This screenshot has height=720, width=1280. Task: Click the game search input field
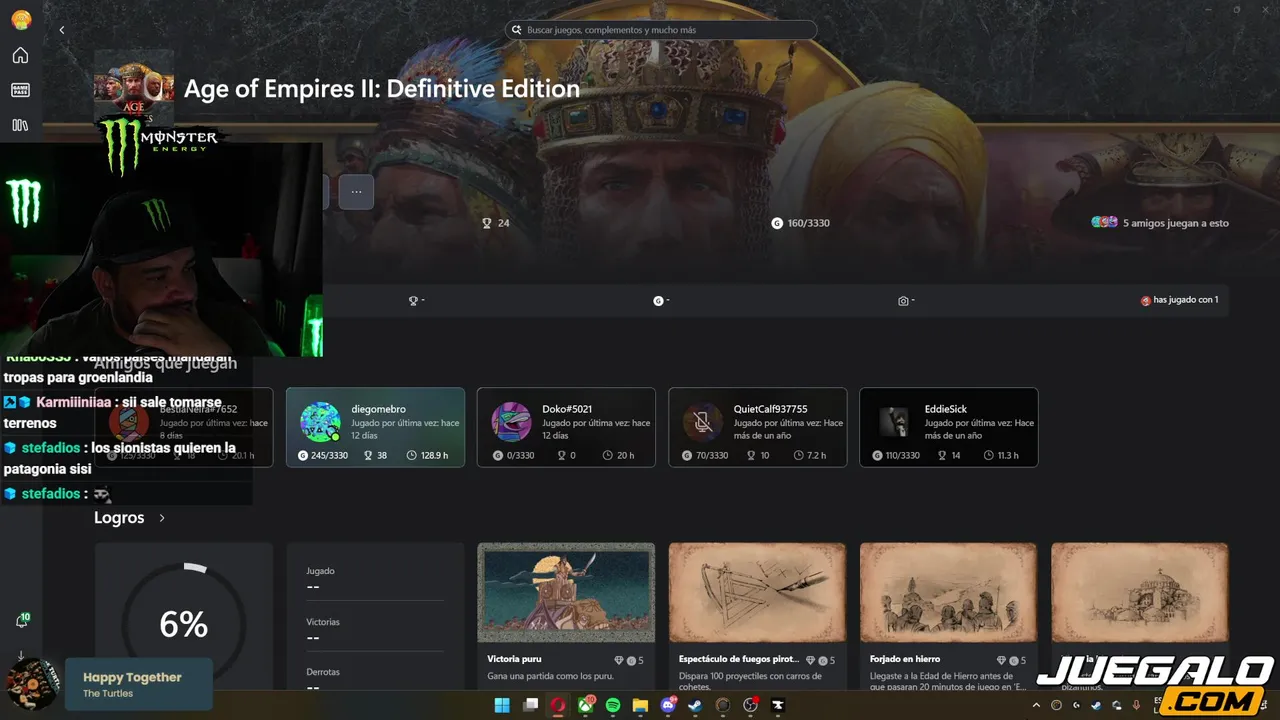pyautogui.click(x=661, y=30)
